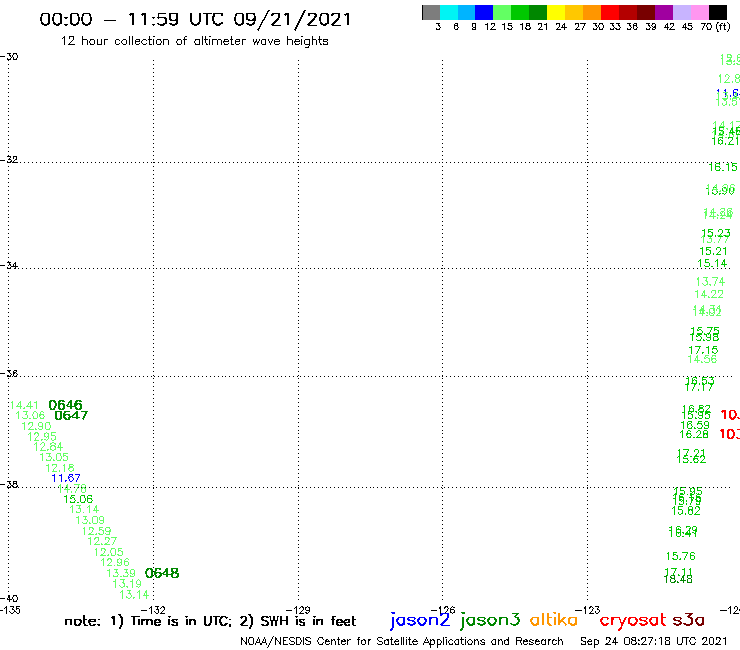
Task: Click the wave height value 13.39
Action: tap(121, 573)
